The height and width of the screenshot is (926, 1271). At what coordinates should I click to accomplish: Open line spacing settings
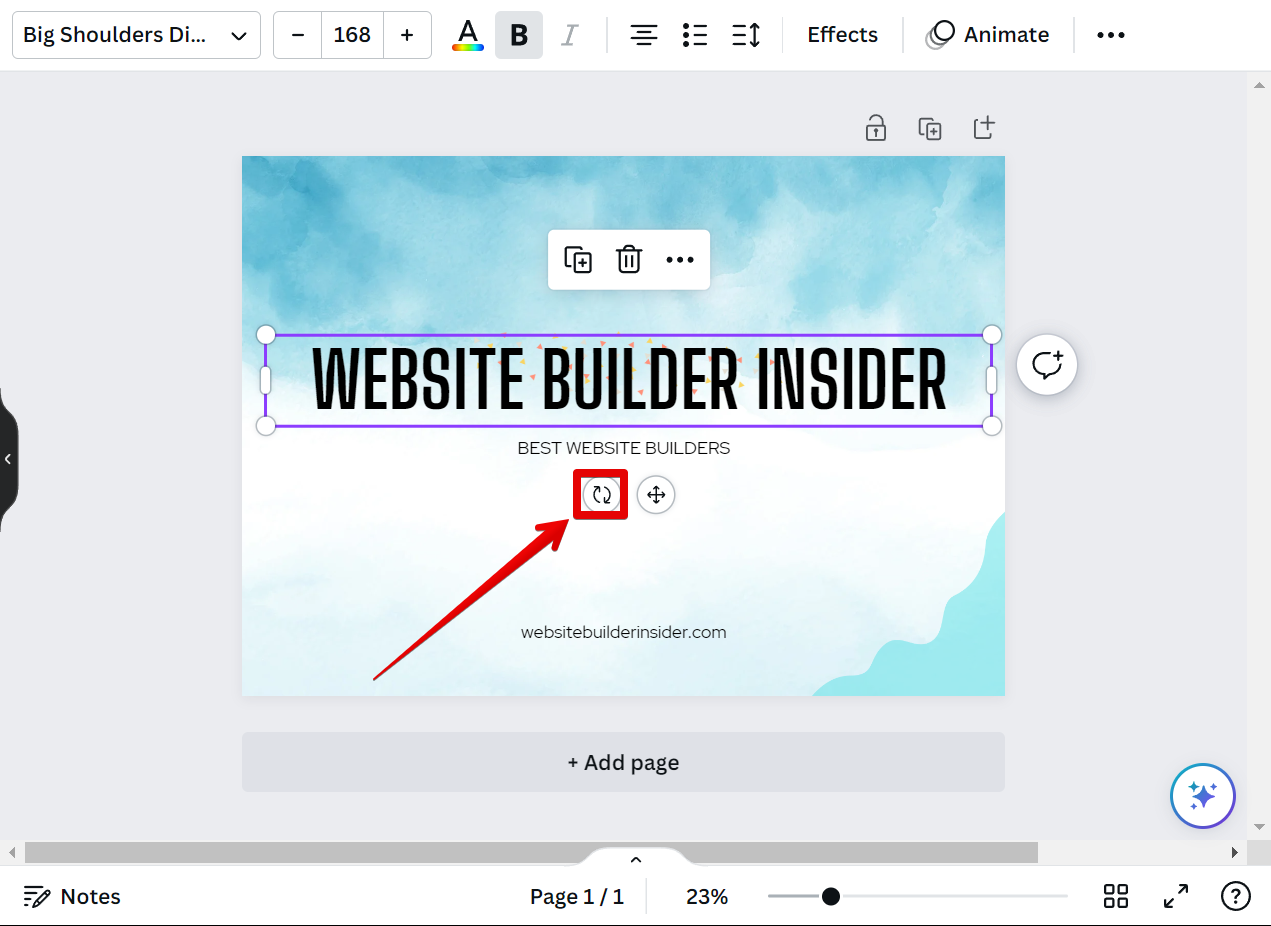(x=746, y=35)
